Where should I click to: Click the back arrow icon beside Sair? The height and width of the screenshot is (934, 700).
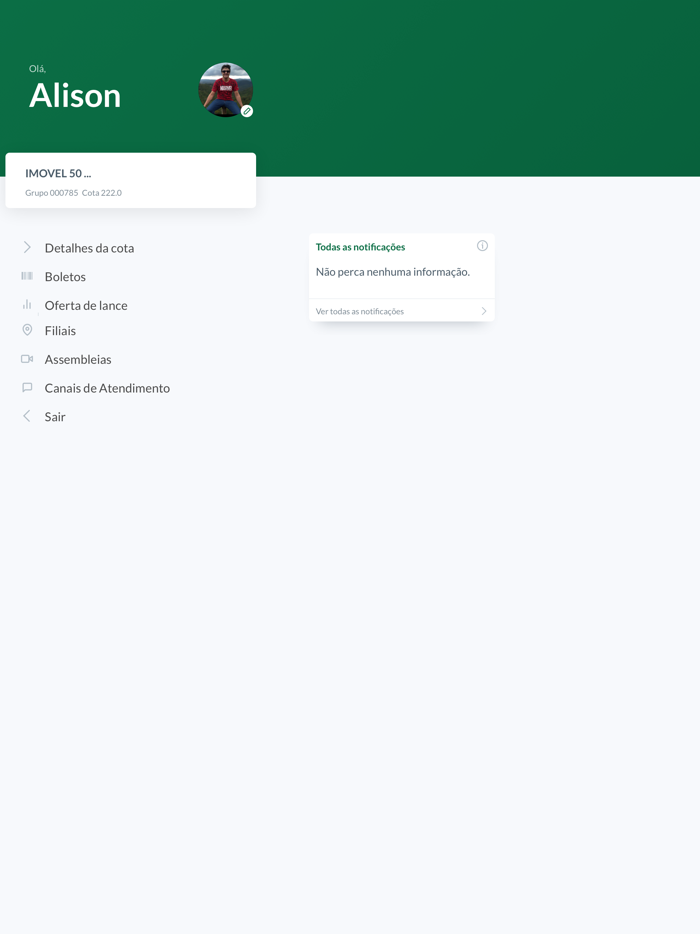27,416
